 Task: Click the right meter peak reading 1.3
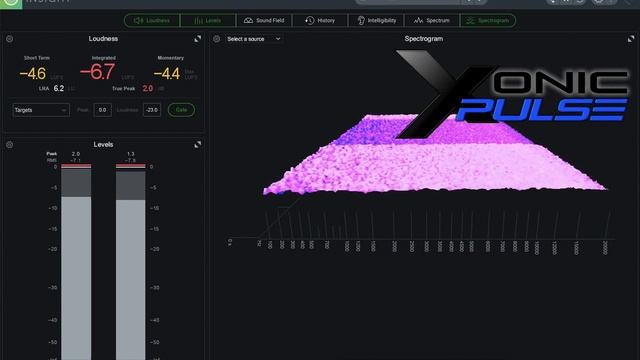[131, 154]
